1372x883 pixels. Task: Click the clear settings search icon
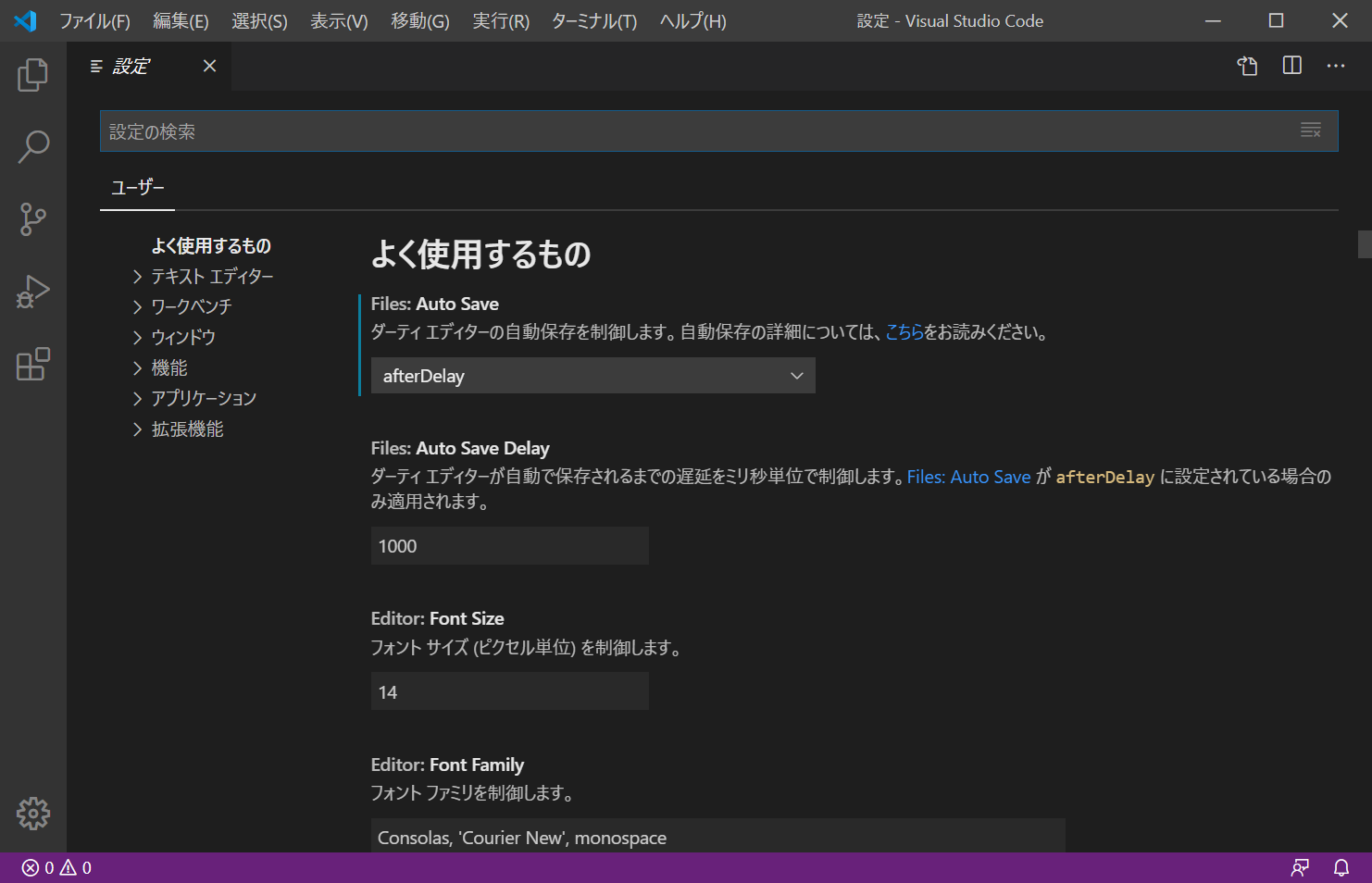tap(1311, 131)
